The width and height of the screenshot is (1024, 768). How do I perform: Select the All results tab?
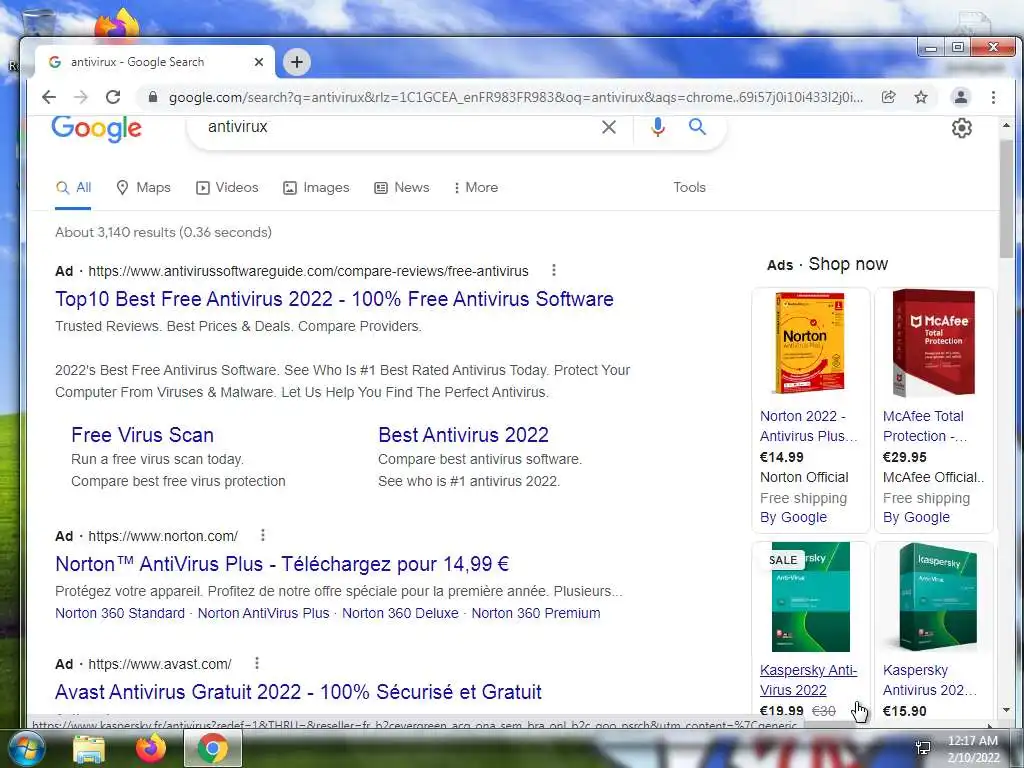pyautogui.click(x=73, y=188)
